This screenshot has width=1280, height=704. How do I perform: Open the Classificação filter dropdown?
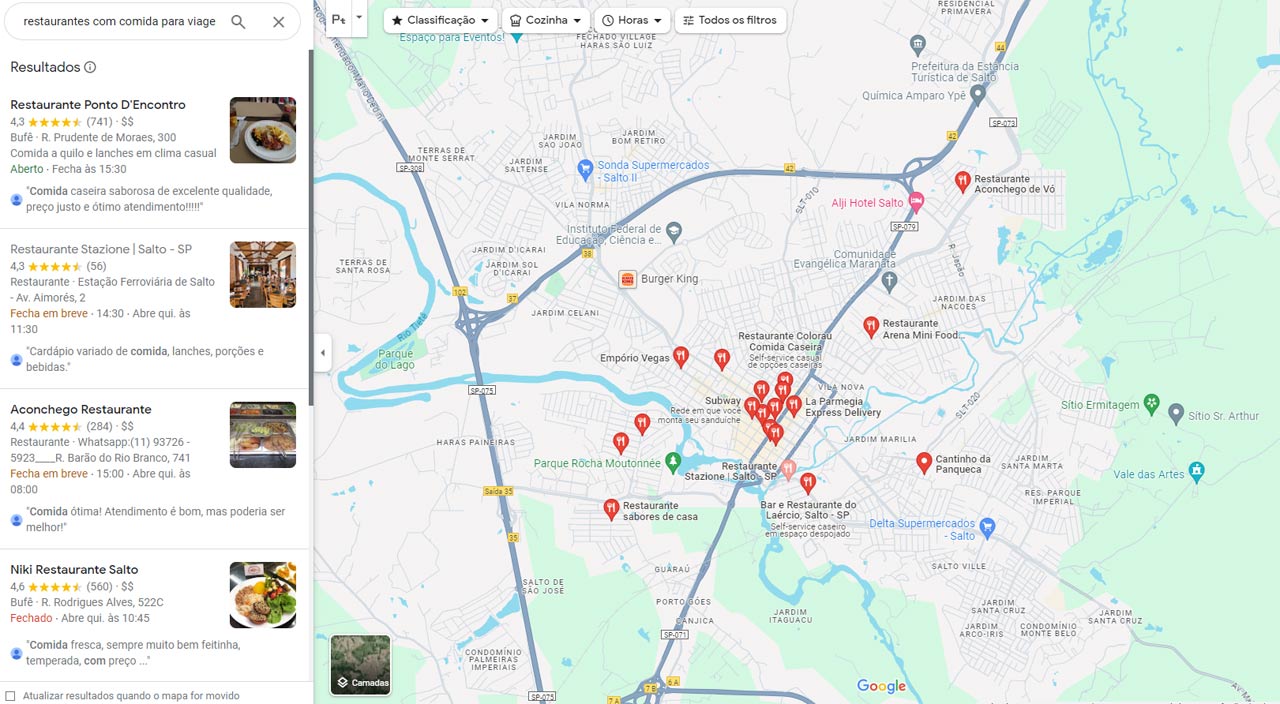[441, 20]
